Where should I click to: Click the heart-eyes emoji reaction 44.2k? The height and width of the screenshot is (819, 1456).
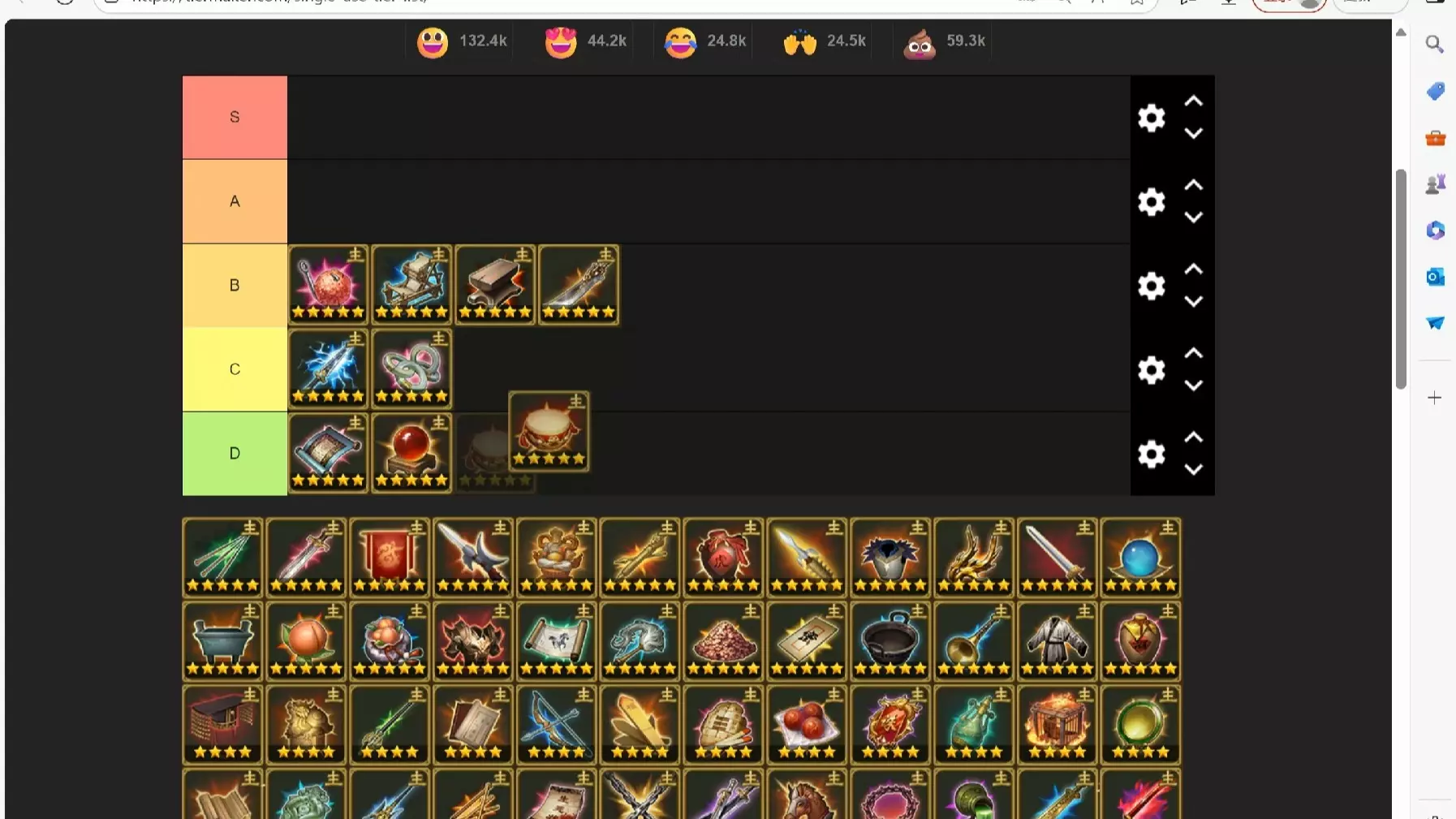(x=585, y=41)
